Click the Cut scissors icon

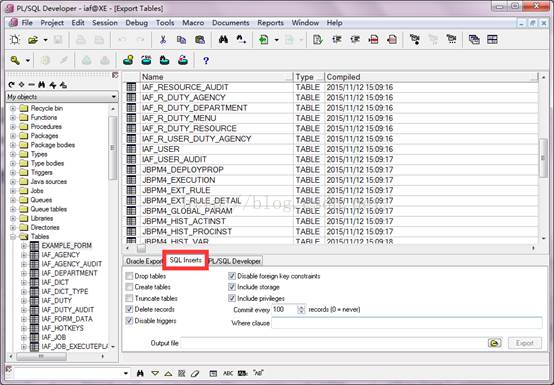[x=163, y=40]
